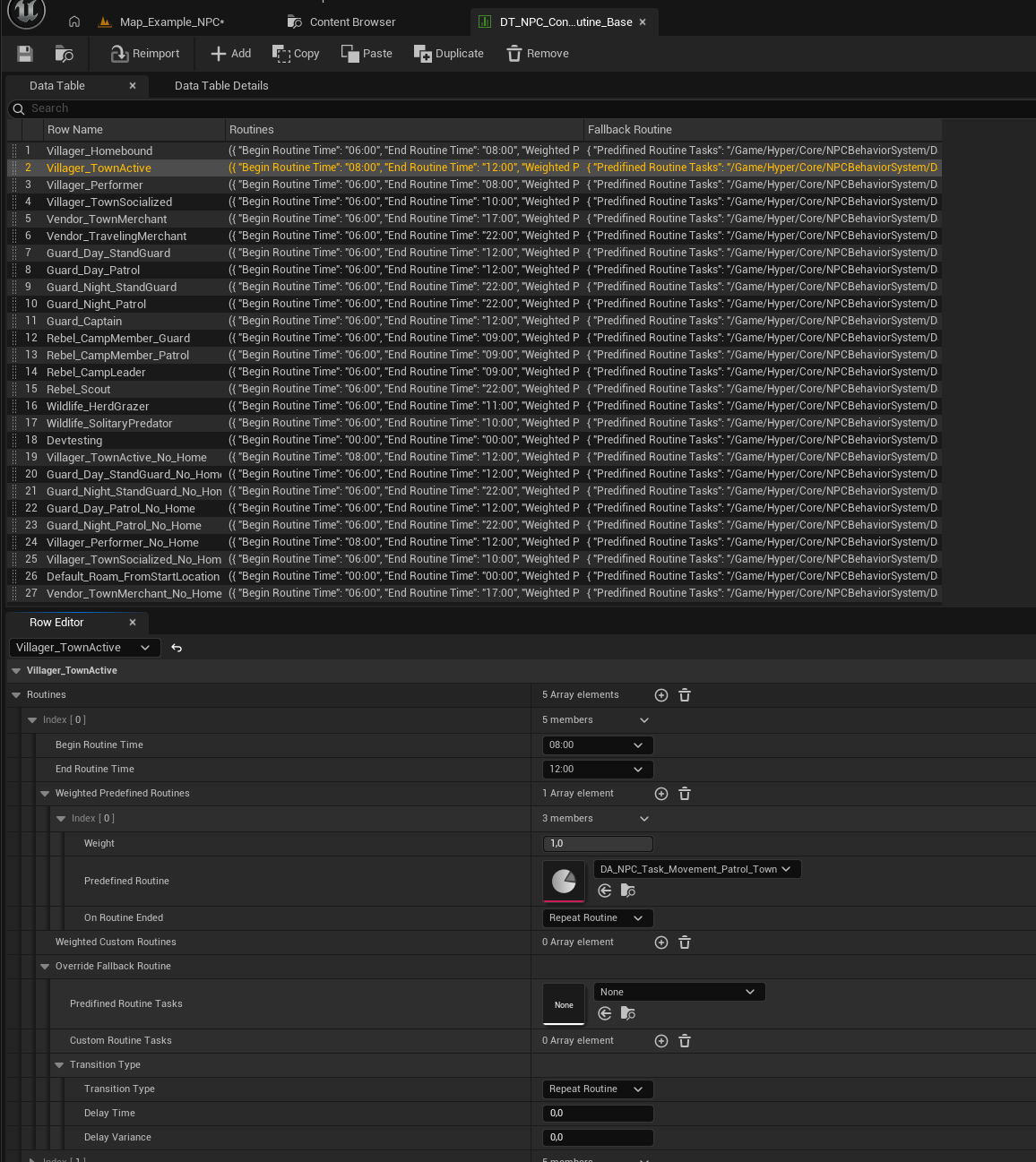This screenshot has width=1036, height=1162.
Task: Select the Guard_Captain row
Action: click(84, 322)
